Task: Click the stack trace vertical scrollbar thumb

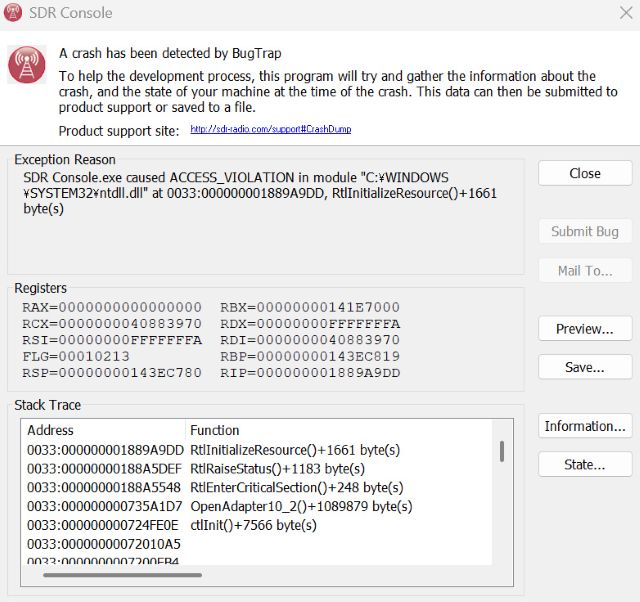Action: pos(502,451)
